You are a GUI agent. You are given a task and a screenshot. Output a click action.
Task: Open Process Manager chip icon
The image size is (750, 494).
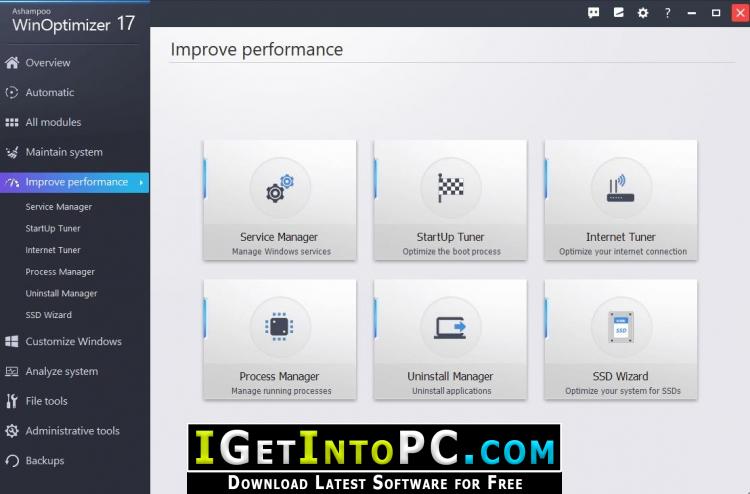tap(279, 327)
